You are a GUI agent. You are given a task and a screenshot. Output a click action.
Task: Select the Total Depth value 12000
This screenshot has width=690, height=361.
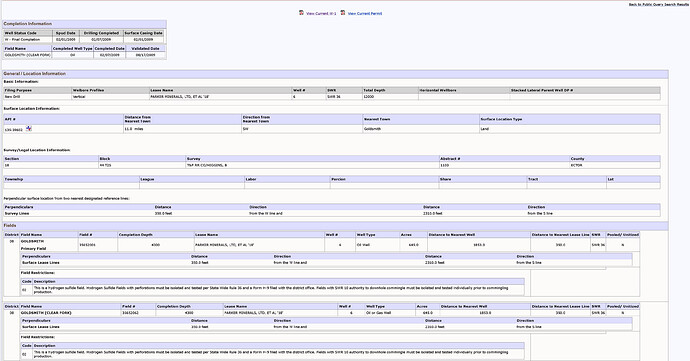pos(390,96)
